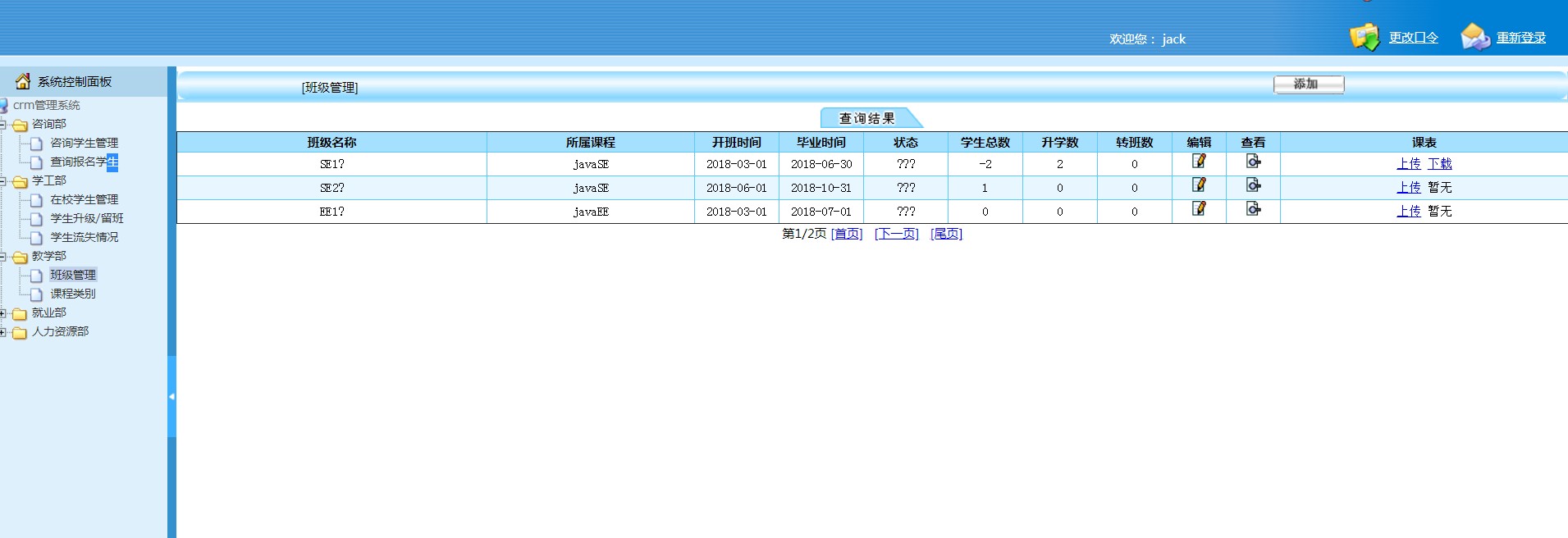
Task: Click the 下载 link for SE1? timetable
Action: tap(1439, 164)
